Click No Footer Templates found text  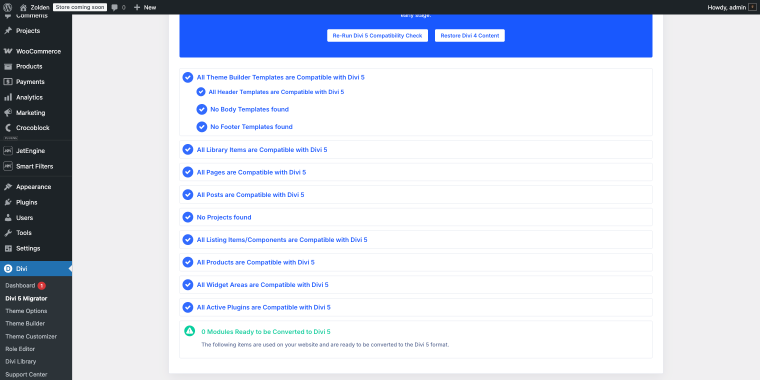tap(251, 127)
